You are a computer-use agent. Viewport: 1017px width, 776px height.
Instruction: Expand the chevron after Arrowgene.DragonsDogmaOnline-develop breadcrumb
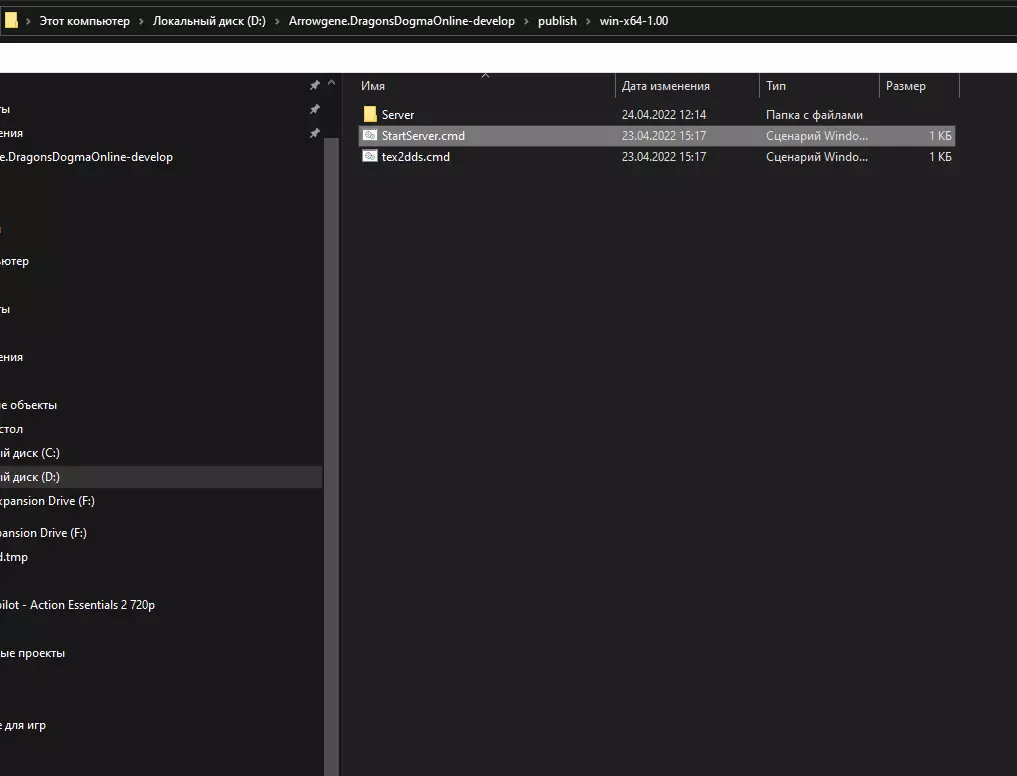pyautogui.click(x=526, y=21)
